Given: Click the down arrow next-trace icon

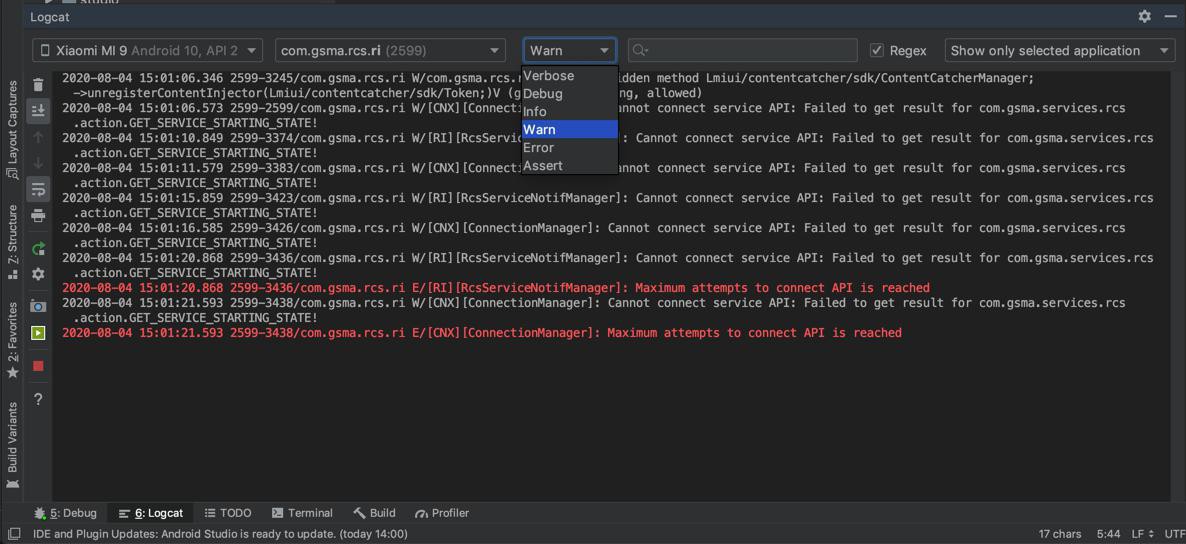Looking at the screenshot, I should 38,163.
